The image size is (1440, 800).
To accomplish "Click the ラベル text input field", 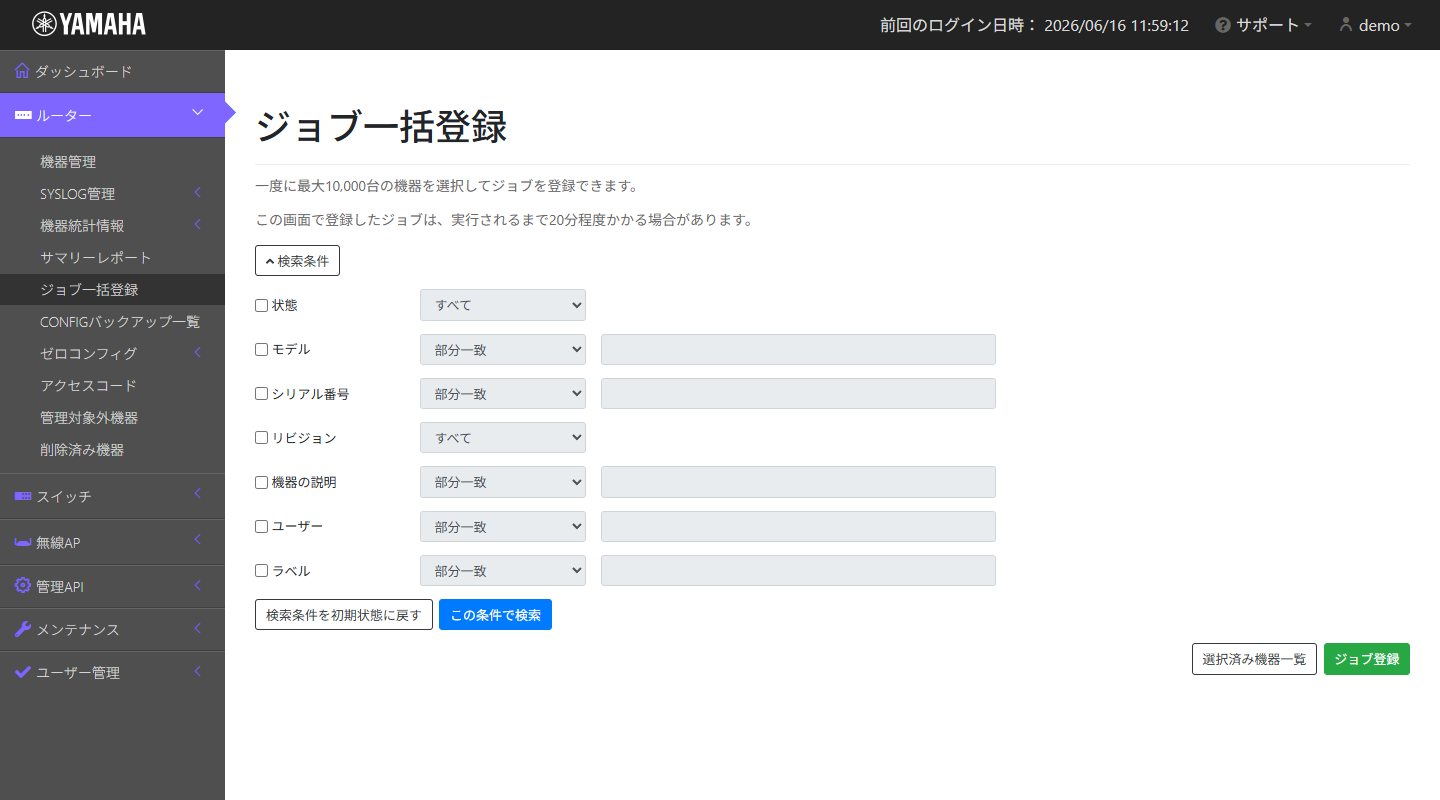I will pos(798,570).
